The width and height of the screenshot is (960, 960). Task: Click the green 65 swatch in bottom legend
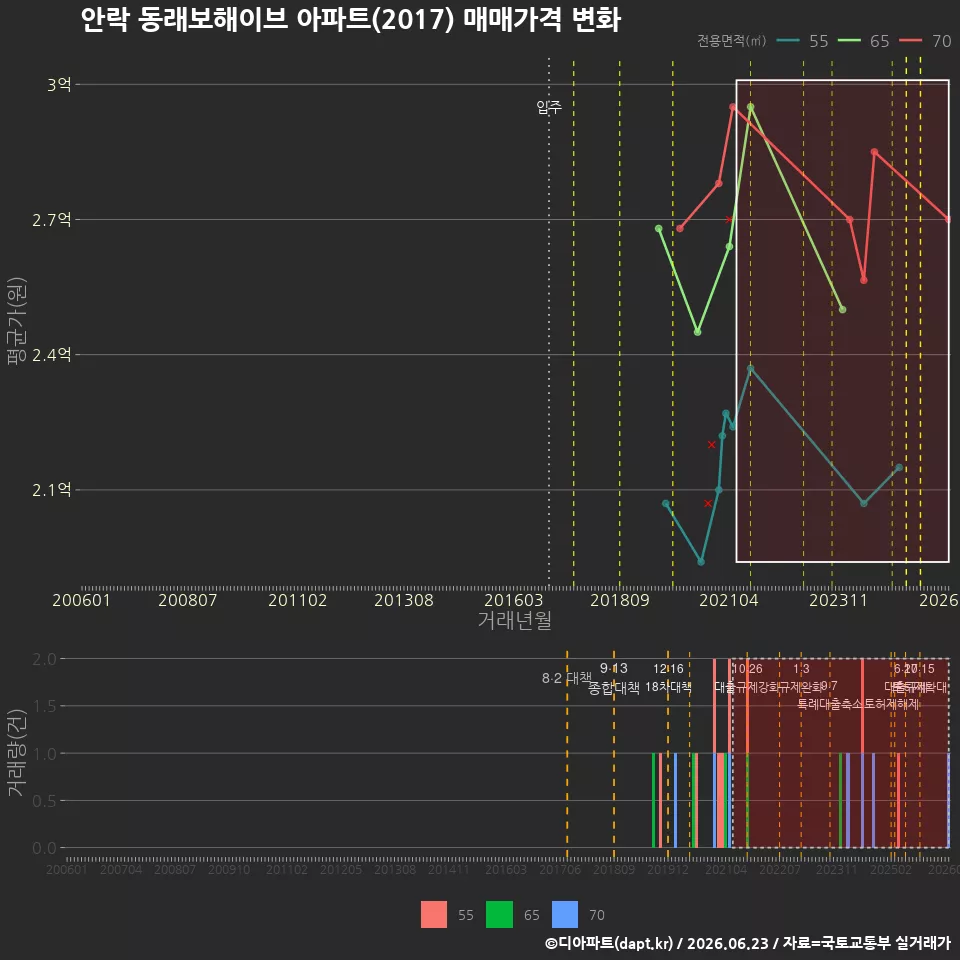coord(499,915)
